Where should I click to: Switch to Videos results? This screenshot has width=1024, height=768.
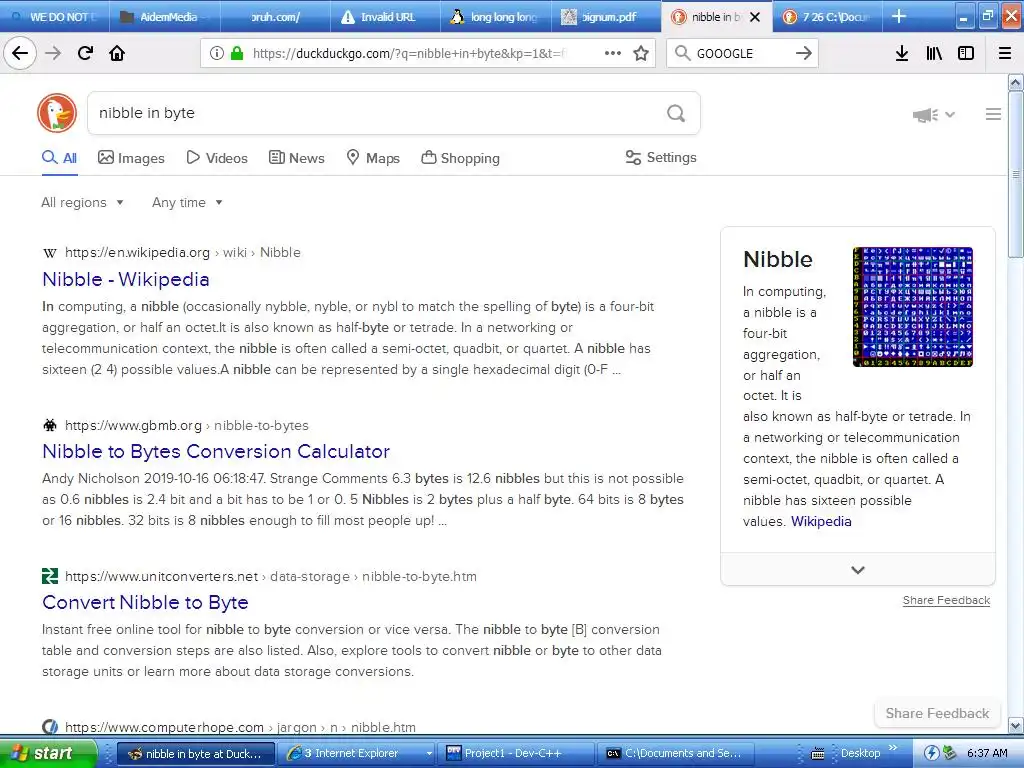click(x=217, y=158)
